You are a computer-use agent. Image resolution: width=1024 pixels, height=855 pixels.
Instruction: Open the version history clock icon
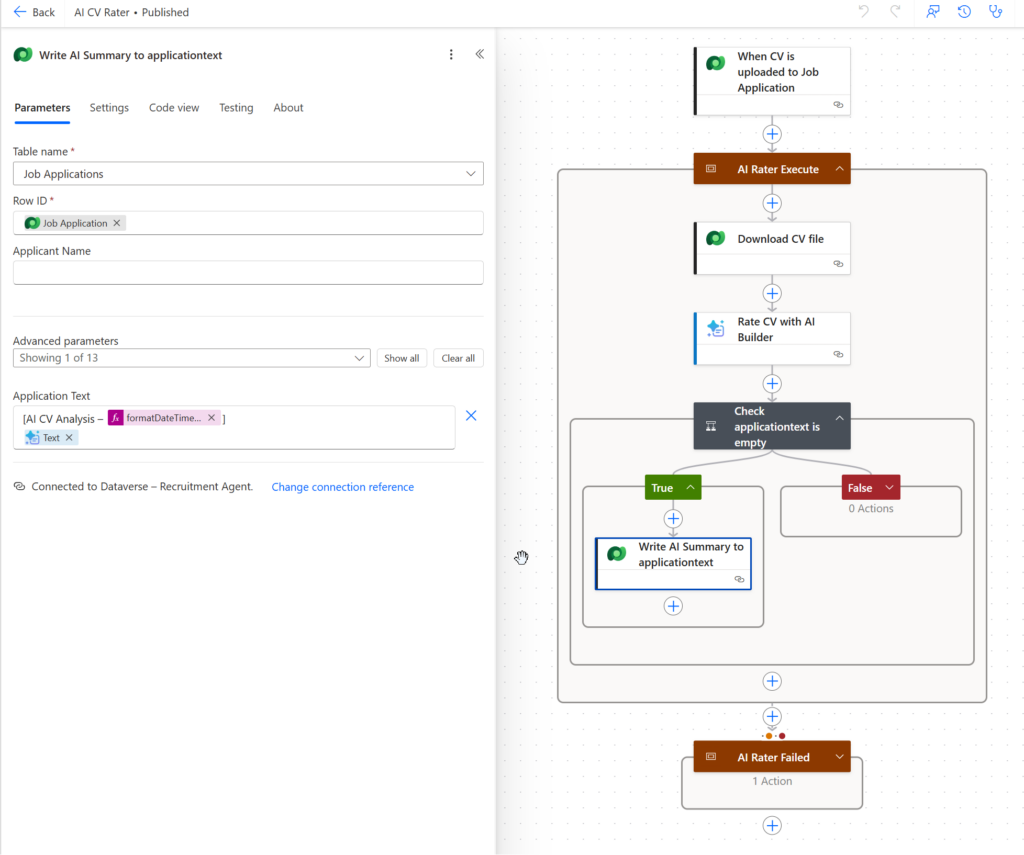(964, 11)
